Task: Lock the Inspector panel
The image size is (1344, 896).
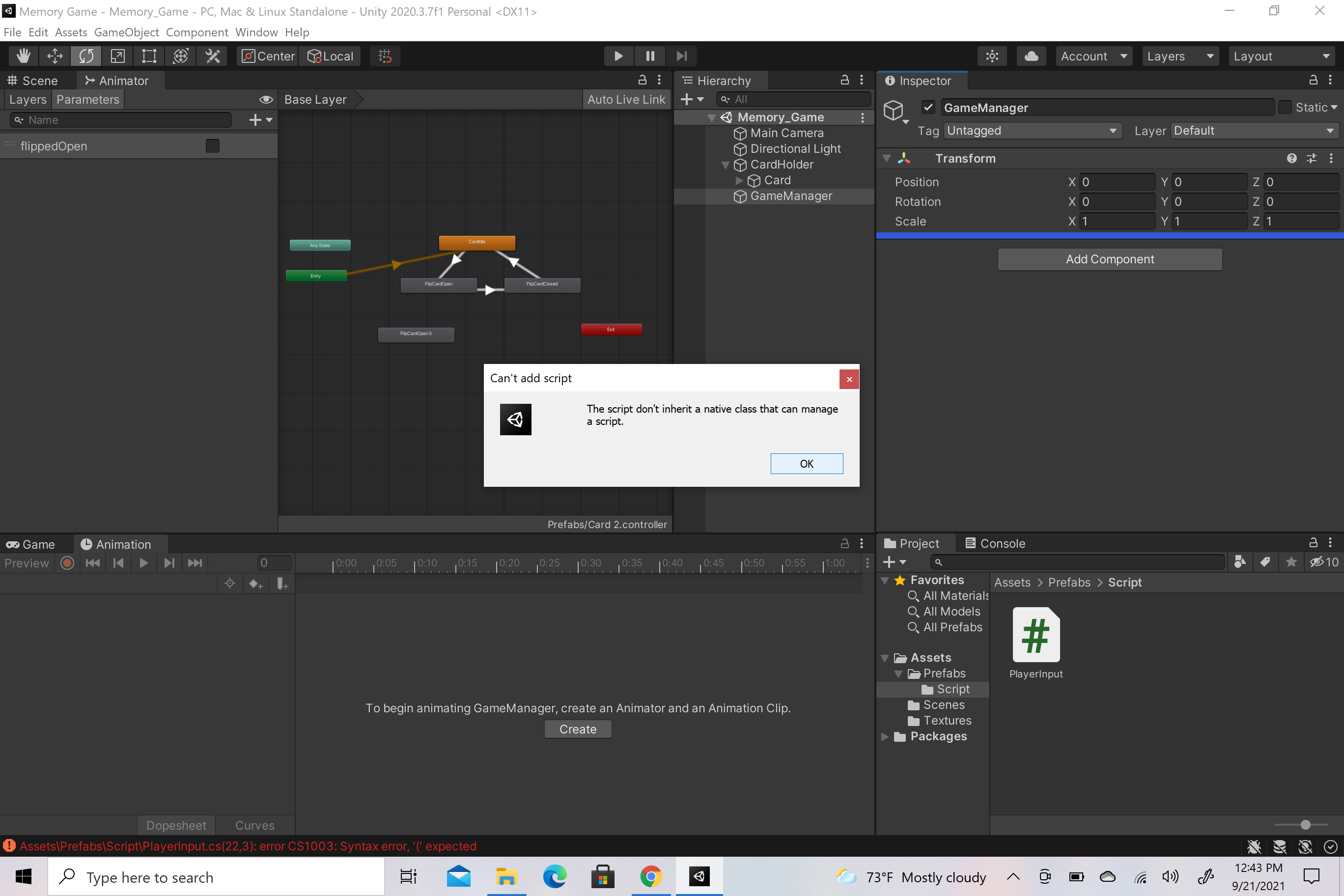Action: [x=1313, y=80]
